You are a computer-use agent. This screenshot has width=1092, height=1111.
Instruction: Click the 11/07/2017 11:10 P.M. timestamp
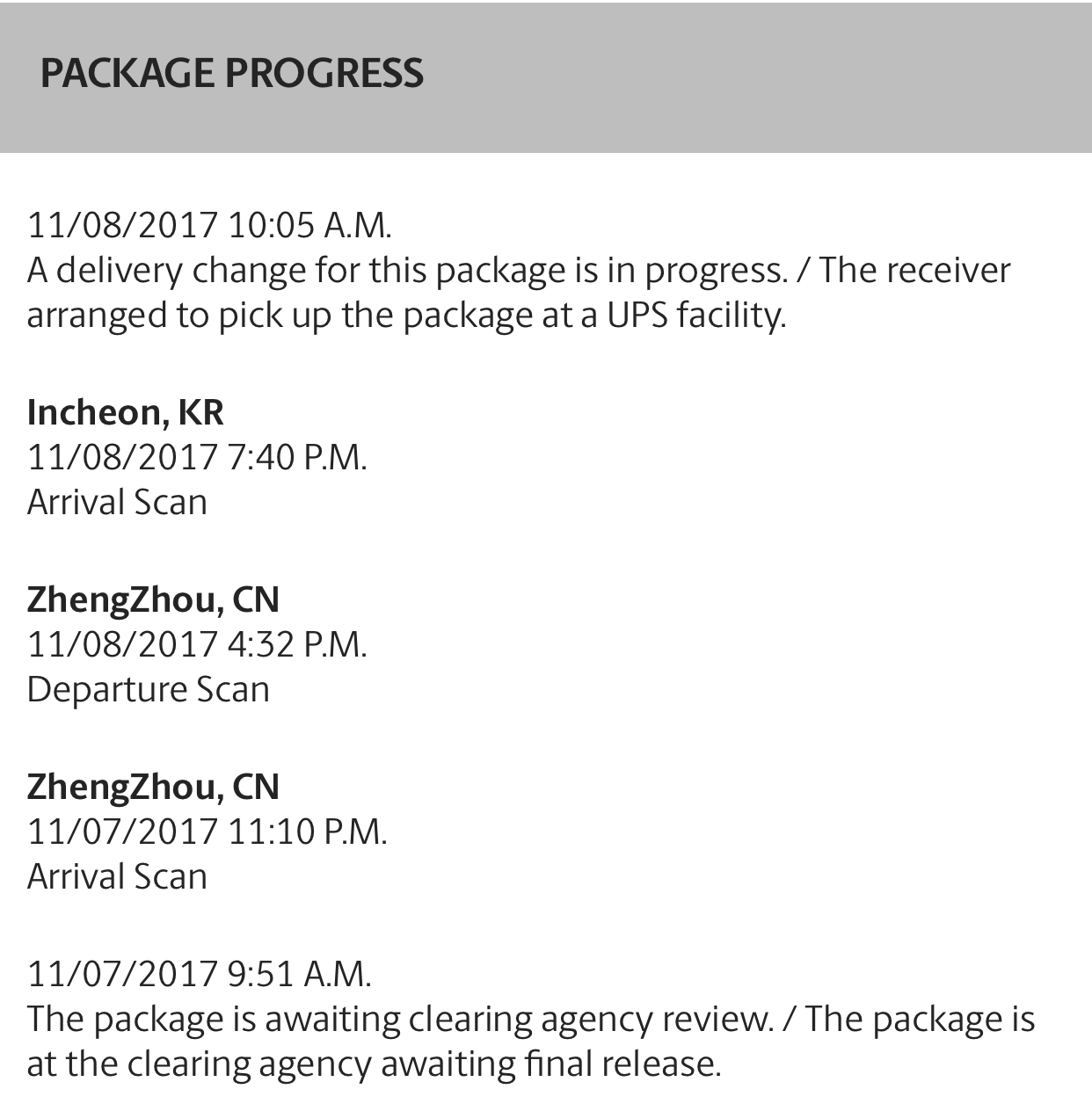coord(207,831)
